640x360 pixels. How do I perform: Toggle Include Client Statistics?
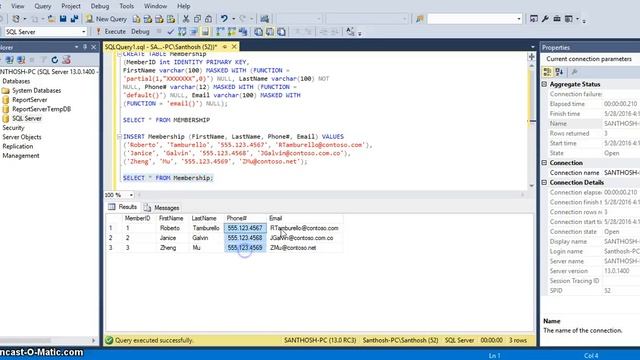pyautogui.click(x=243, y=31)
